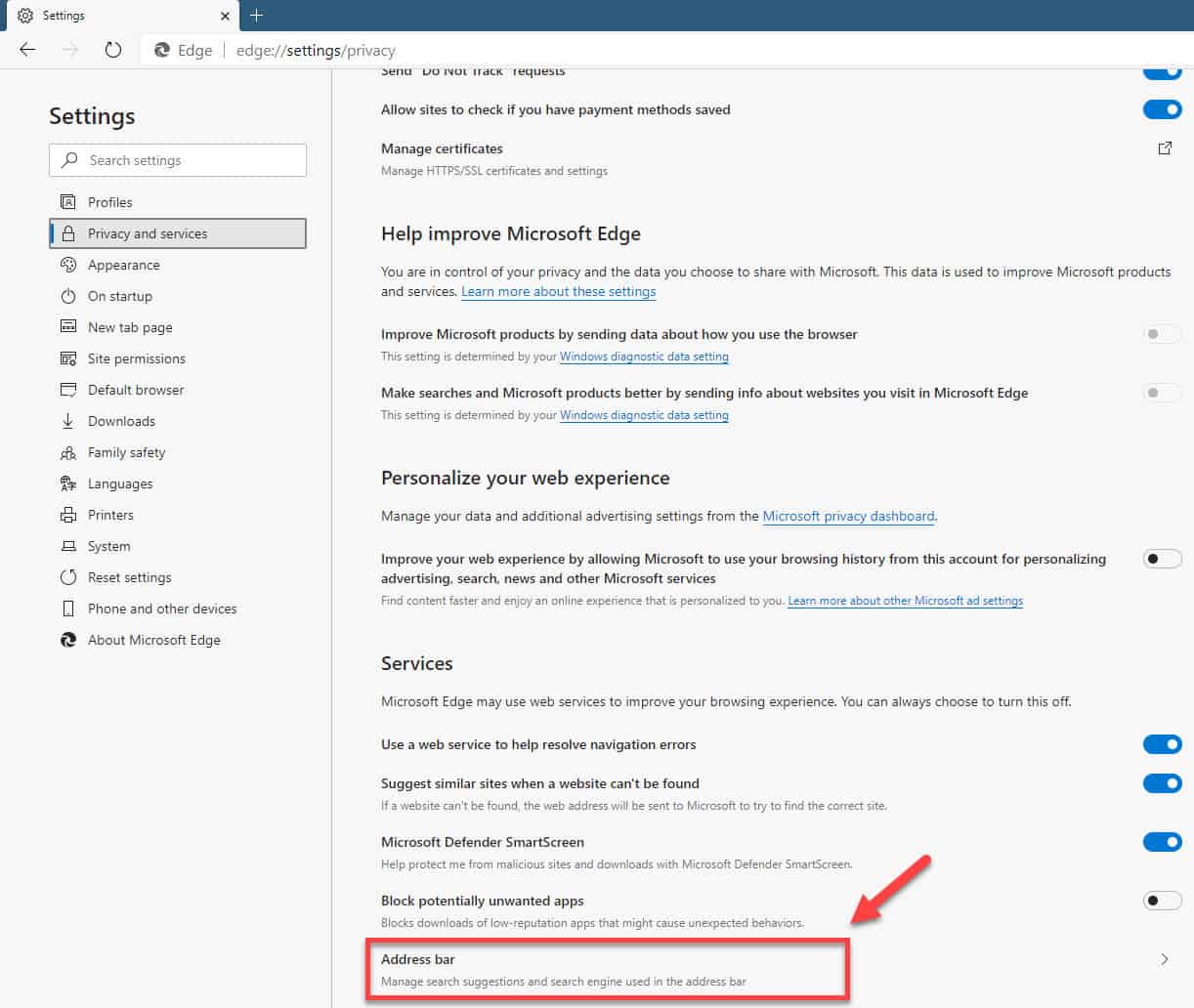The image size is (1194, 1008).
Task: Toggle payment methods saved check switch
Action: tap(1163, 109)
